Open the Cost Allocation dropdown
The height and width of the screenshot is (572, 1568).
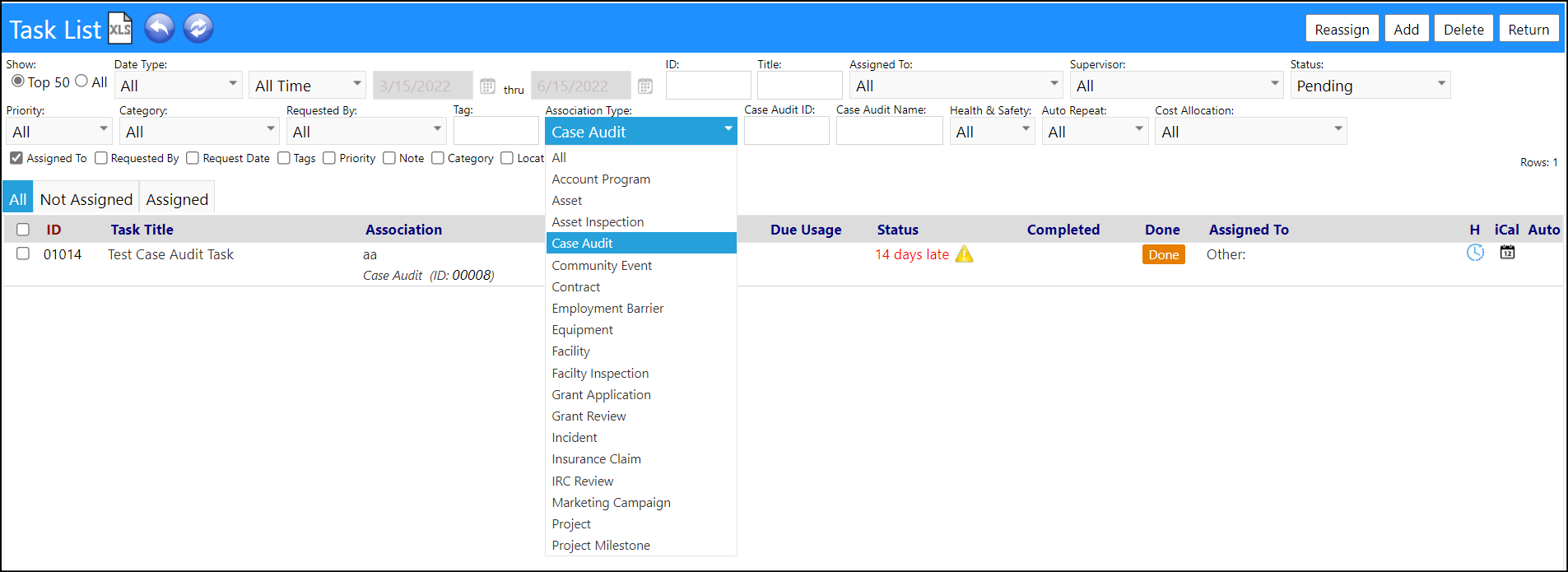(1251, 131)
